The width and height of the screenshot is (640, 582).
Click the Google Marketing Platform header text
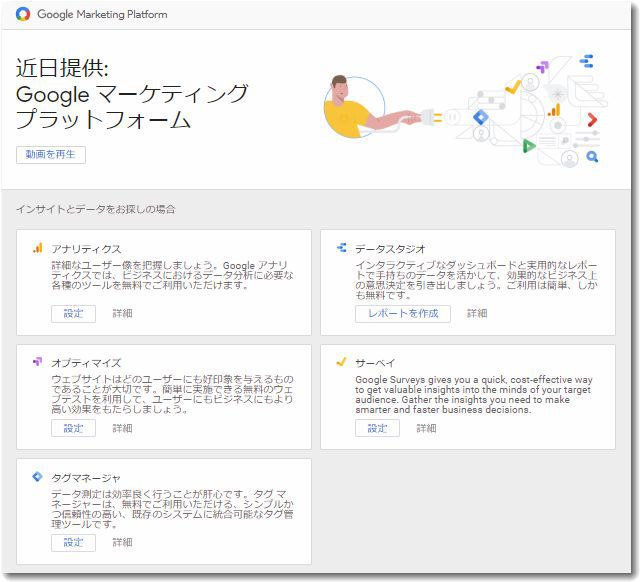pyautogui.click(x=102, y=14)
